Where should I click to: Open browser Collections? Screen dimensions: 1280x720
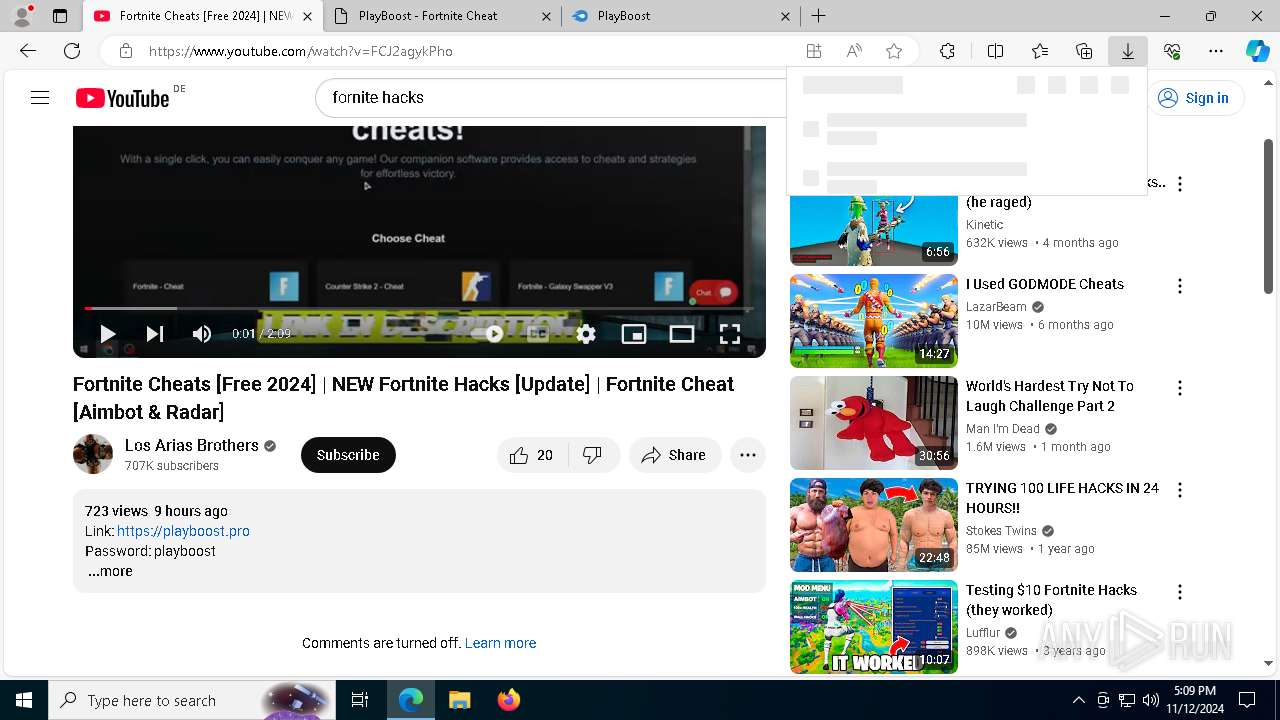tap(1084, 51)
